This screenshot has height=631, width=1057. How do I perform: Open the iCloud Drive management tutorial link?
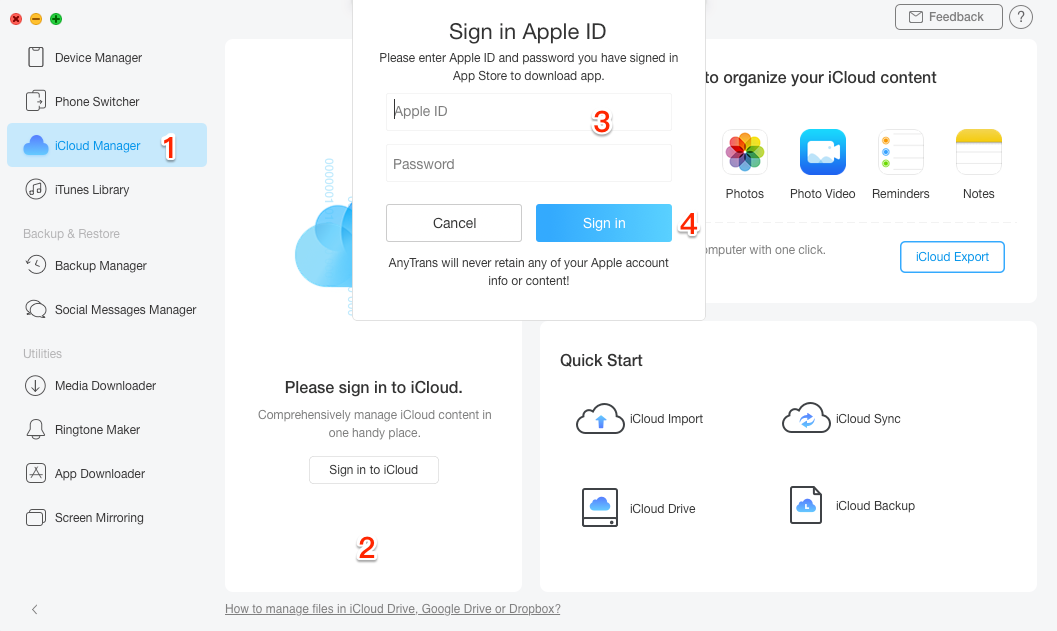click(x=392, y=608)
